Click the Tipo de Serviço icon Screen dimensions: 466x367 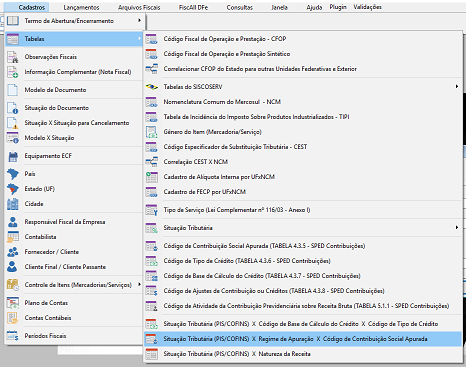coord(151,210)
